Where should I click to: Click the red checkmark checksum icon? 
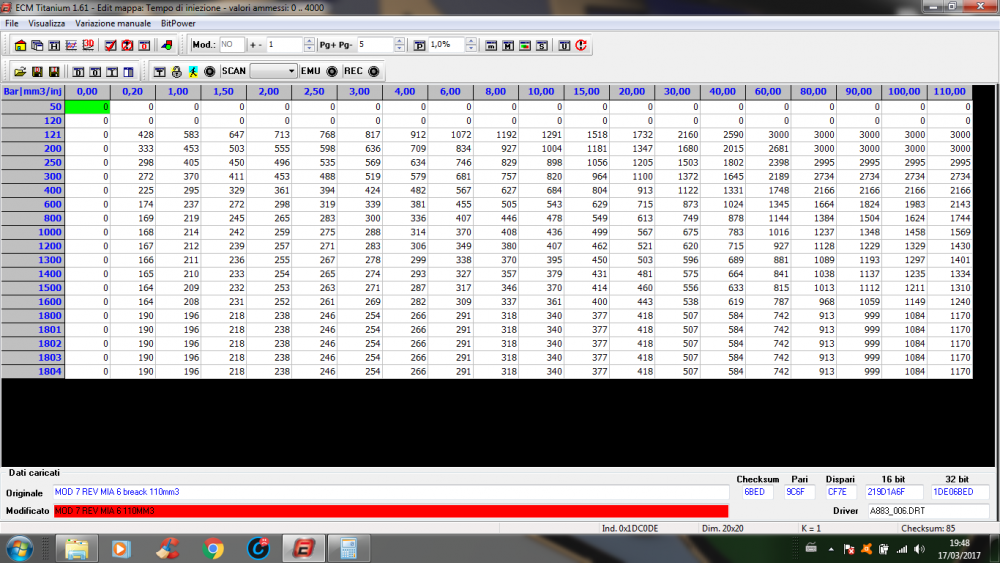coord(111,45)
